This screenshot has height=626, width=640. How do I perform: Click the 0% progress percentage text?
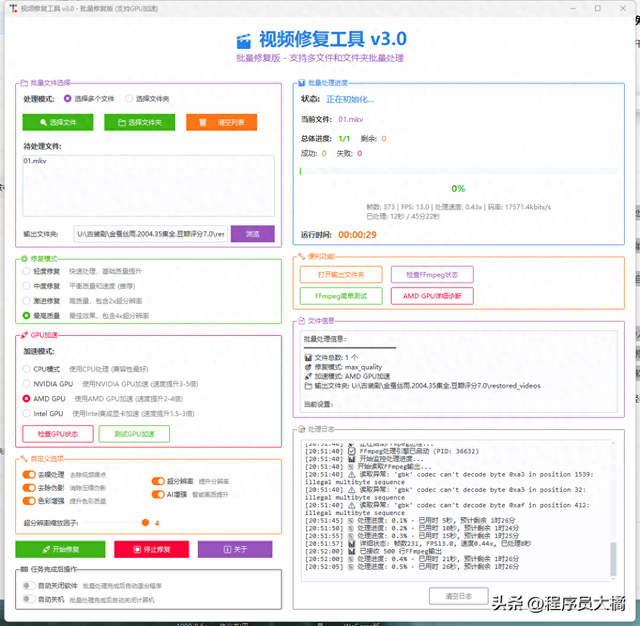pos(458,189)
